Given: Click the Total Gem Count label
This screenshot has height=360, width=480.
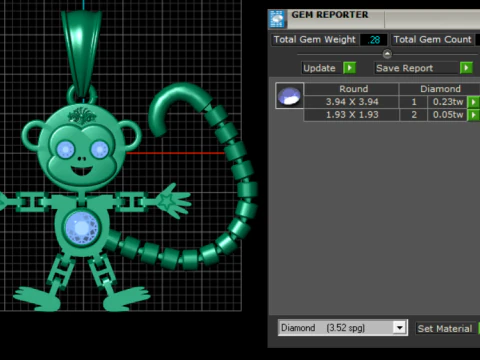Looking at the screenshot, I should coord(432,40).
